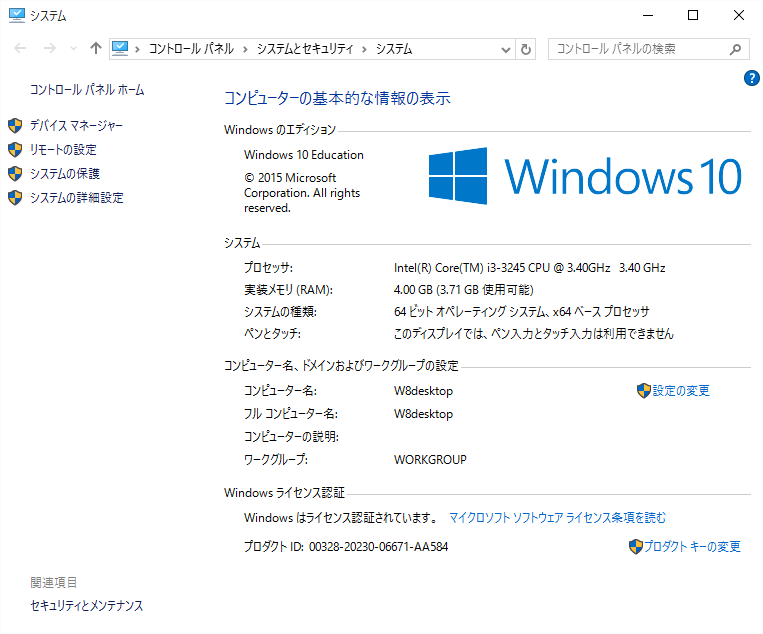This screenshot has height=634, width=763.
Task: Click the magnifier icon in the search box
Action: (x=734, y=48)
